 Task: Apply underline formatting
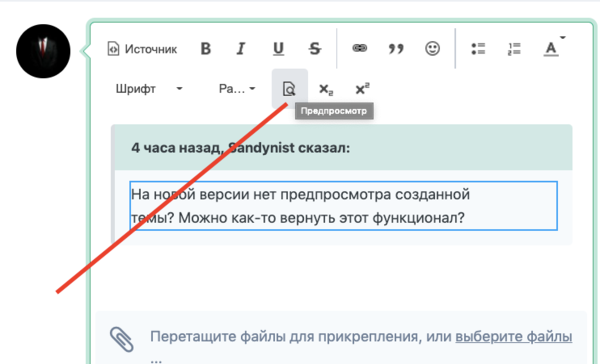tap(278, 49)
